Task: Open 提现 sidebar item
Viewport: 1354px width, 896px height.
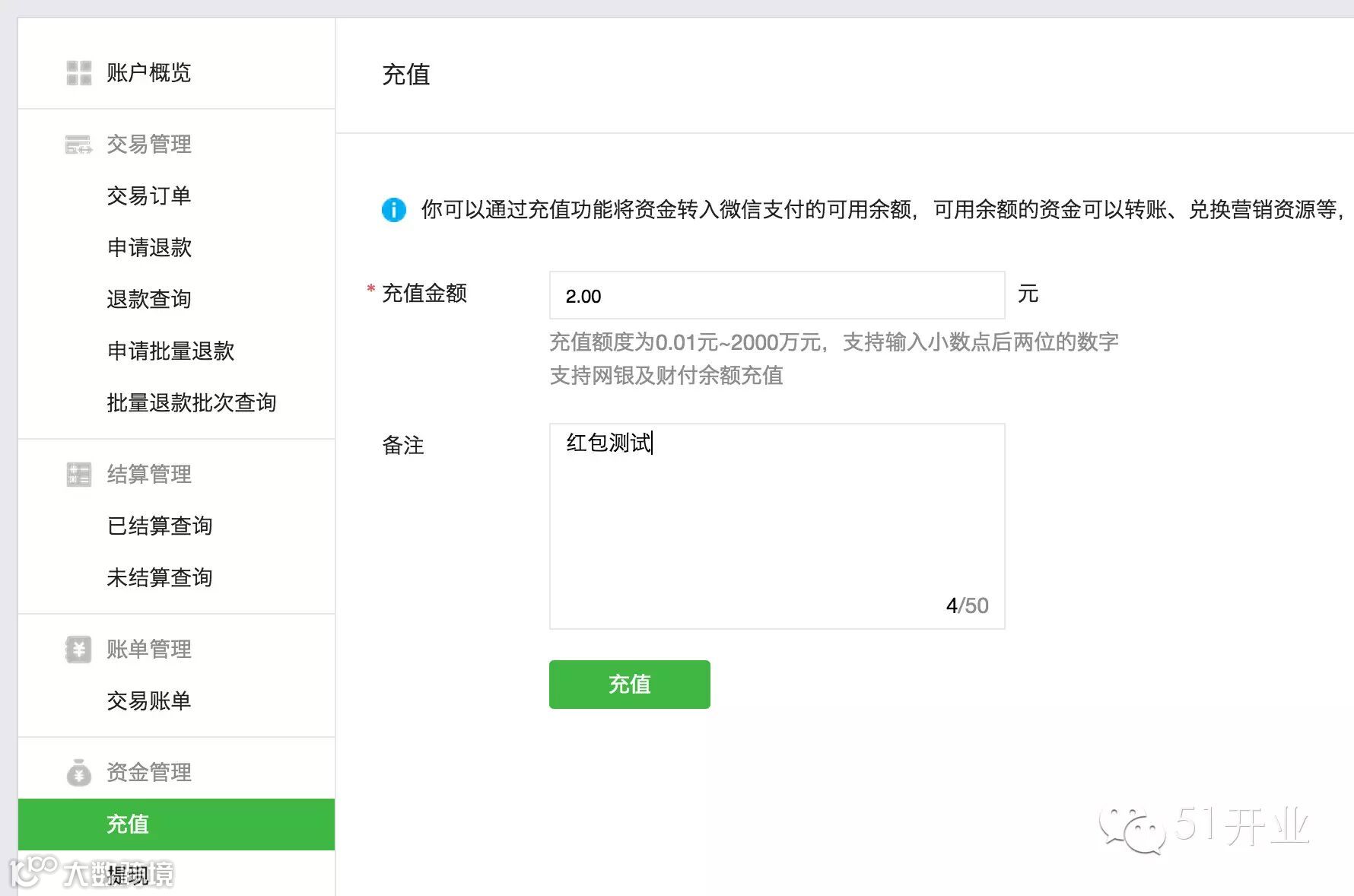Action: 128,876
